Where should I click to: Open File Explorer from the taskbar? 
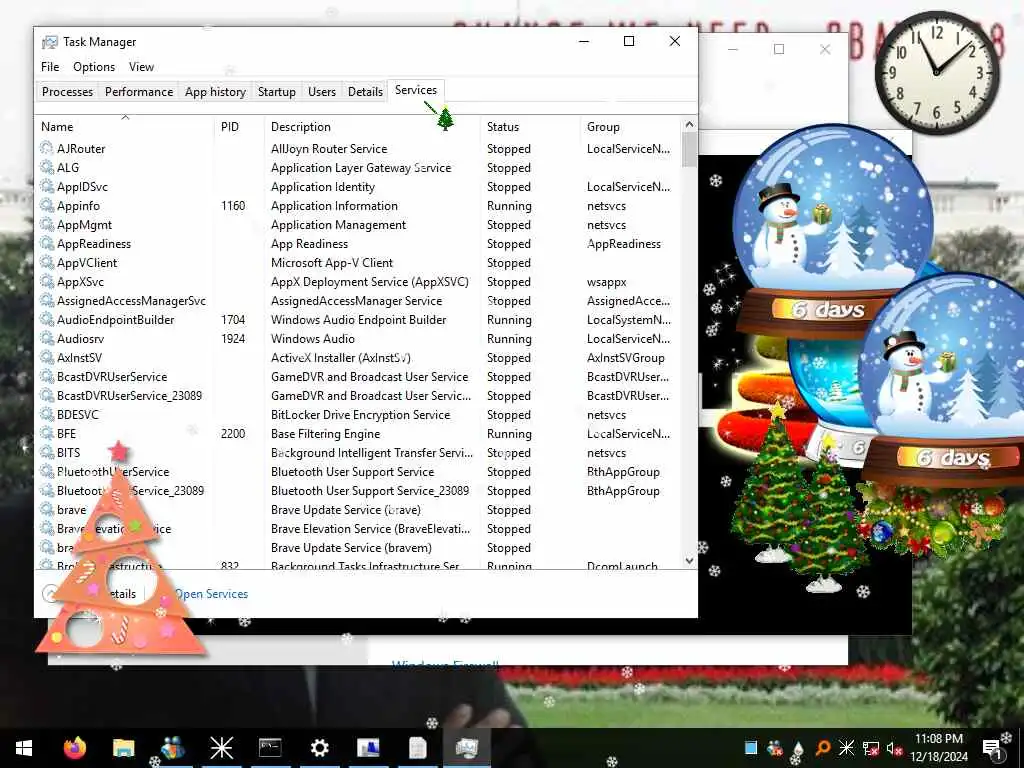click(123, 748)
